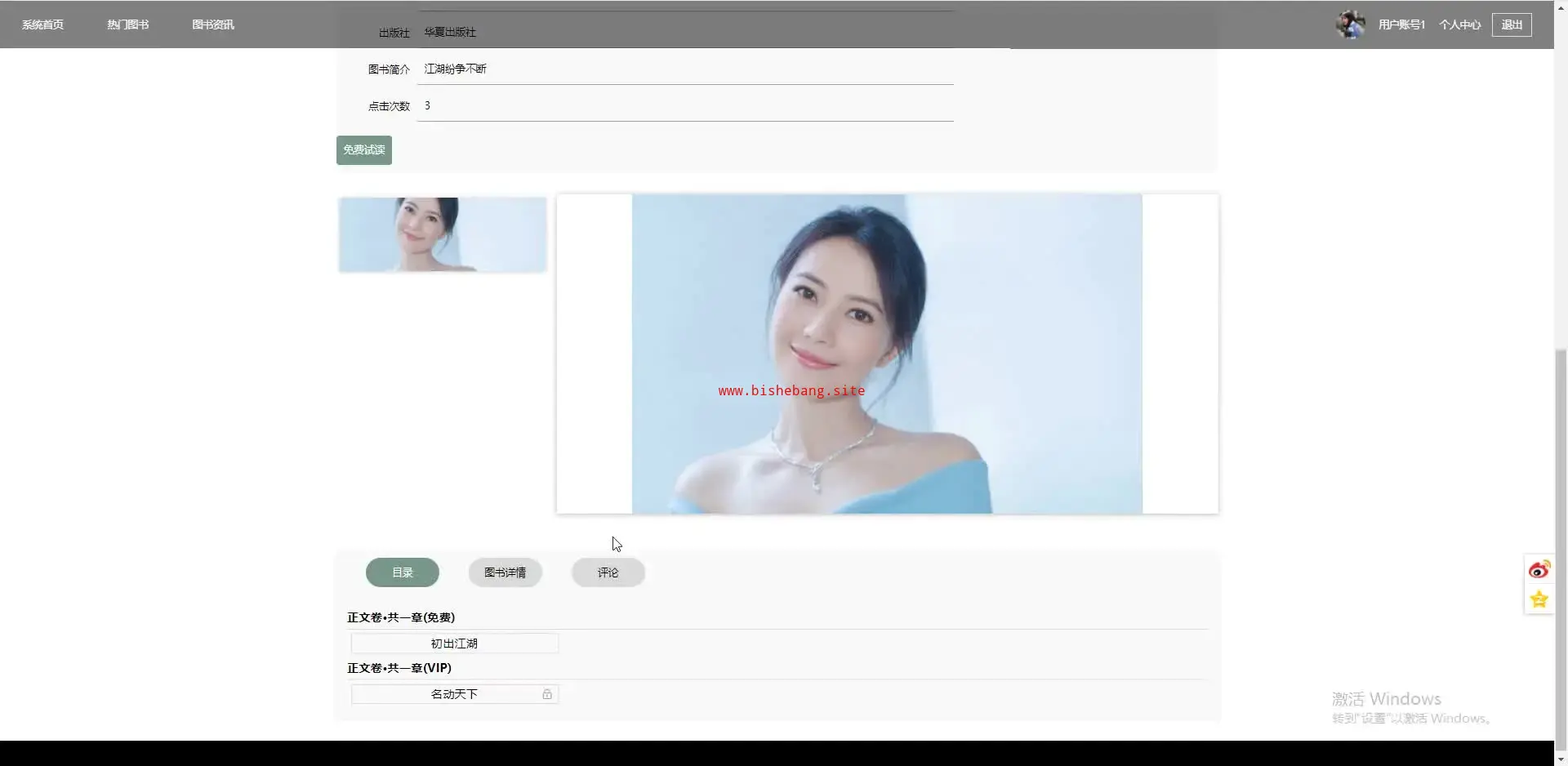The width and height of the screenshot is (1568, 766).
Task: Click the 图书简介 field showing 江湖纷争不断
Action: click(x=685, y=69)
